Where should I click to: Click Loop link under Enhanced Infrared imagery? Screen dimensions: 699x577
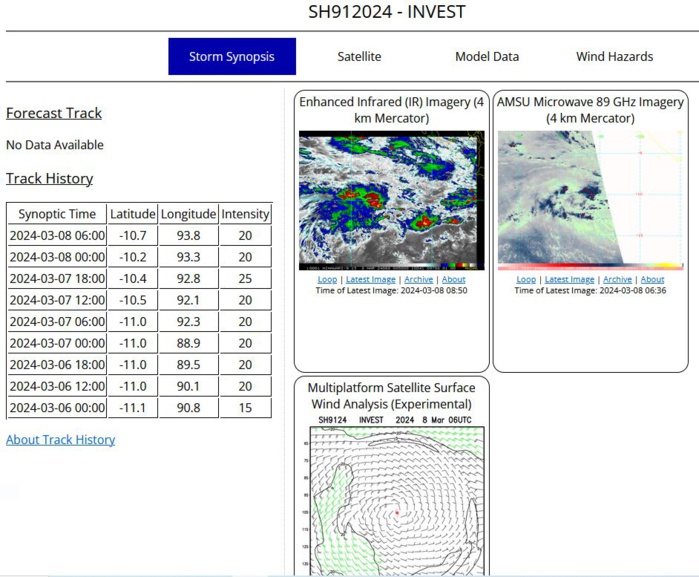(x=327, y=280)
